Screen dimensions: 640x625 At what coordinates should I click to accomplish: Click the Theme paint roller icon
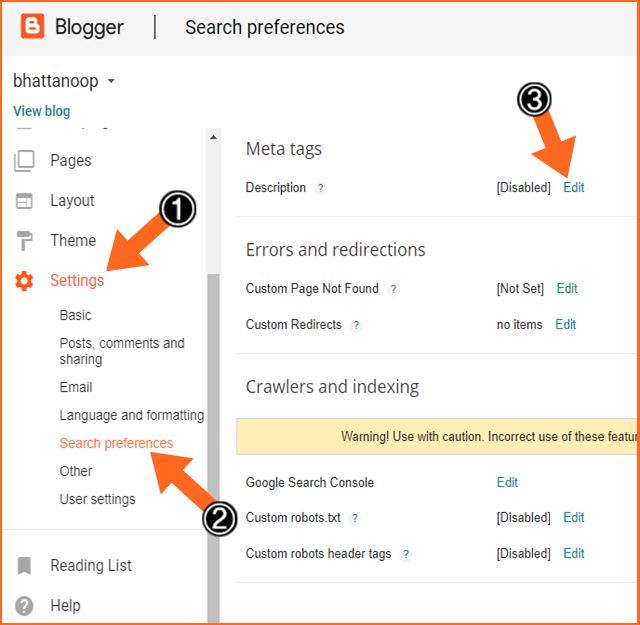25,241
